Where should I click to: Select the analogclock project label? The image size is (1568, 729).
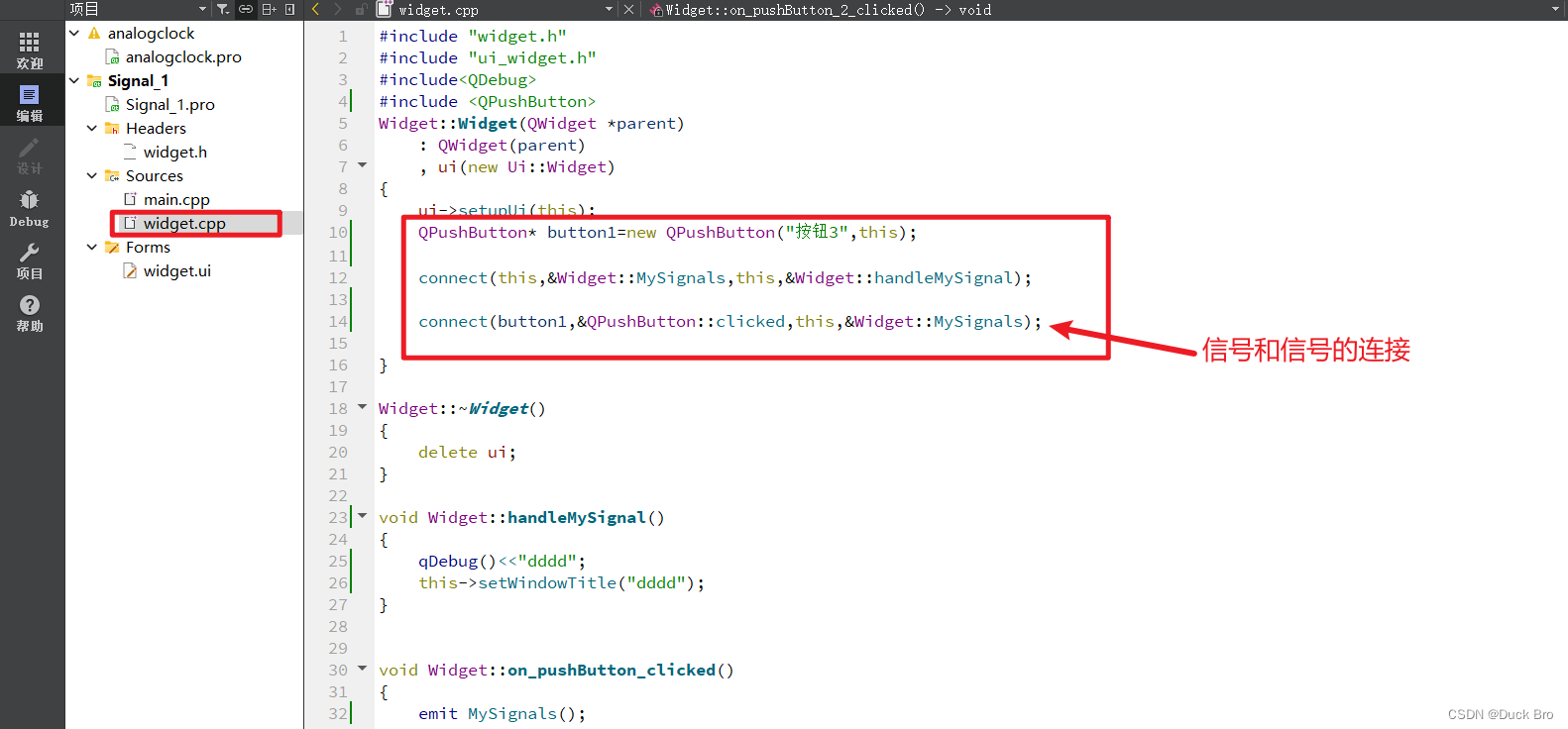click(x=151, y=33)
